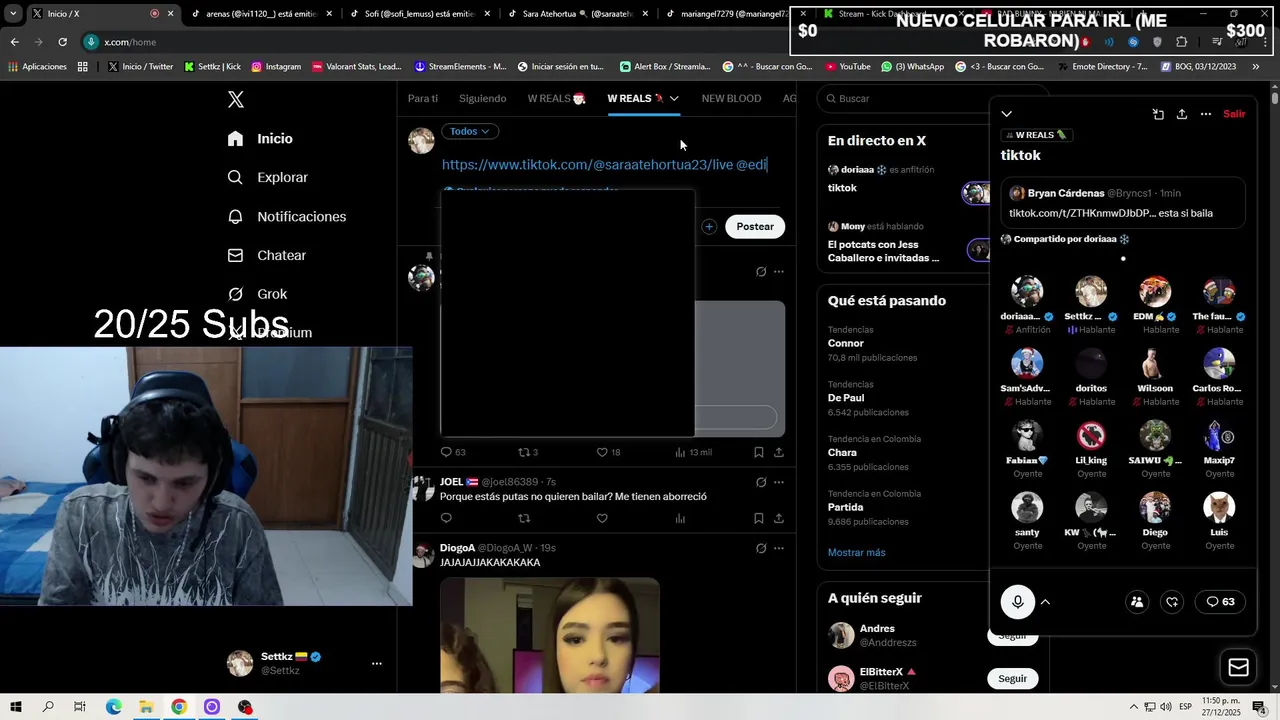Expand W REALS tab chevron
The width and height of the screenshot is (1280, 720).
coord(674,98)
